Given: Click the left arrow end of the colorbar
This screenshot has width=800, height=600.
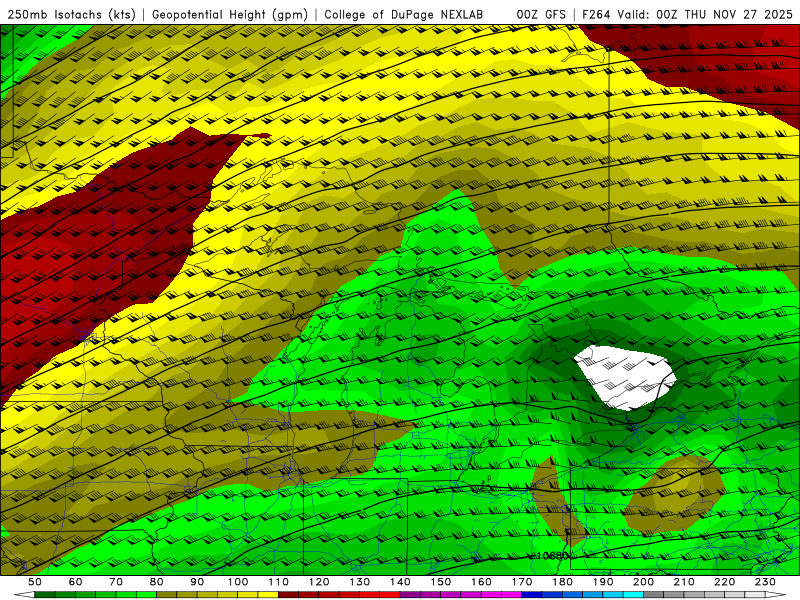Looking at the screenshot, I should tap(24, 595).
